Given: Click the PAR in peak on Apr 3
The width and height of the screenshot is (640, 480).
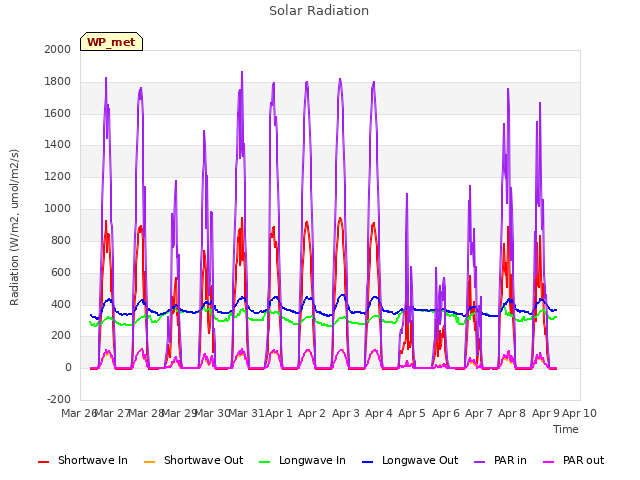Looking at the screenshot, I should [x=340, y=80].
